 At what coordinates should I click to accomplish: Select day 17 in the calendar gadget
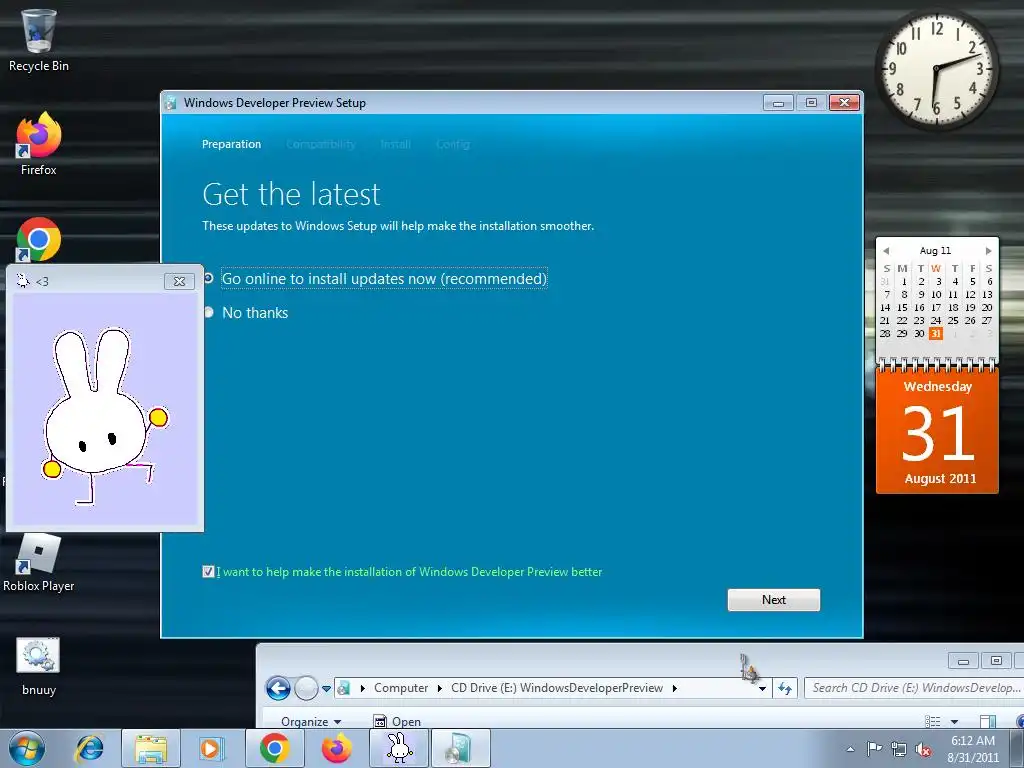click(x=936, y=308)
